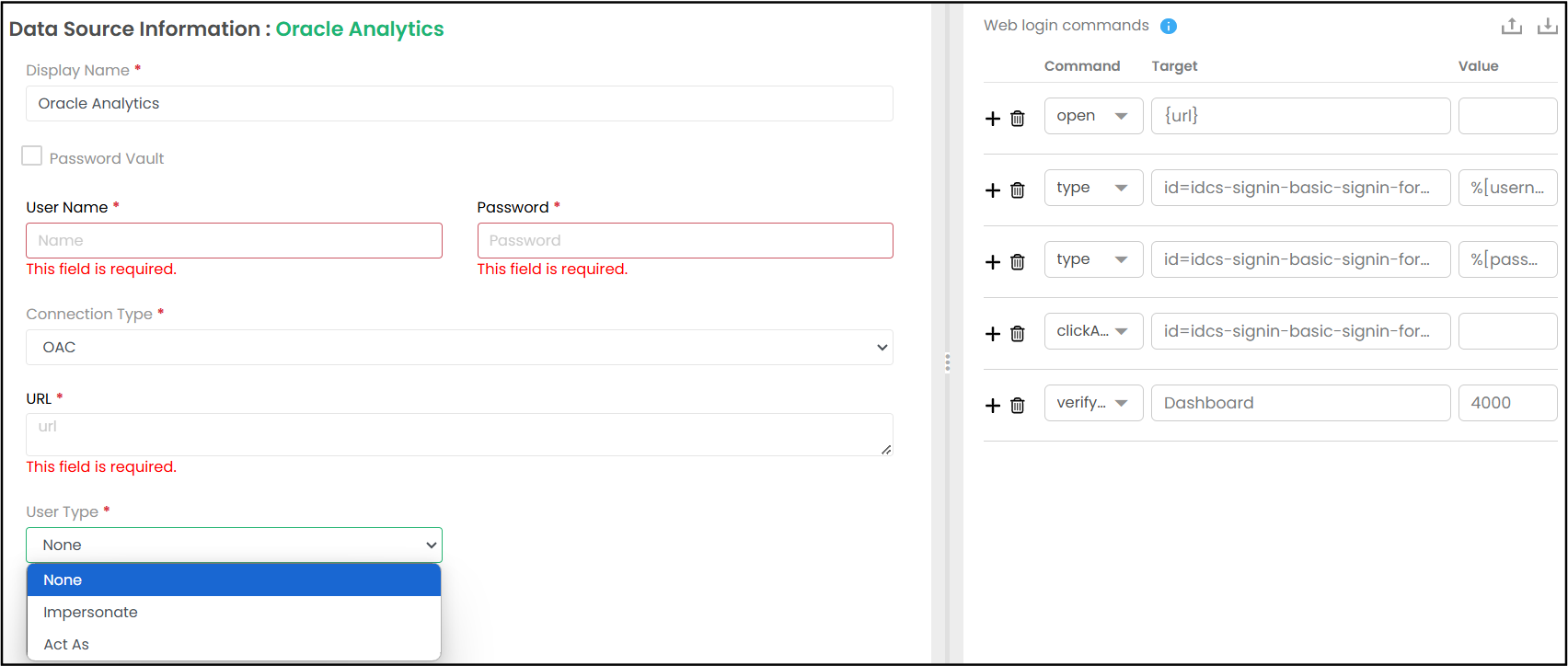This screenshot has height=666, width=1568.
Task: Click the Password input field
Action: (x=685, y=240)
